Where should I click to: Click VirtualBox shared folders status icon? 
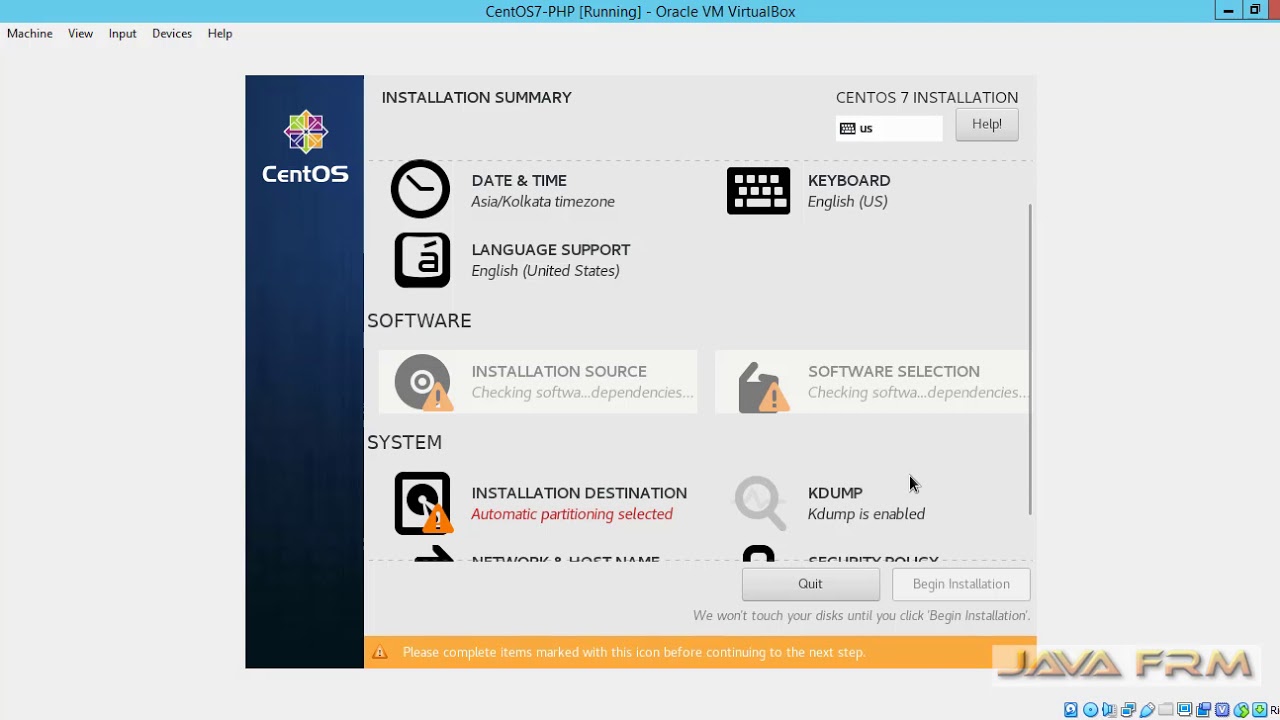tap(1166, 709)
